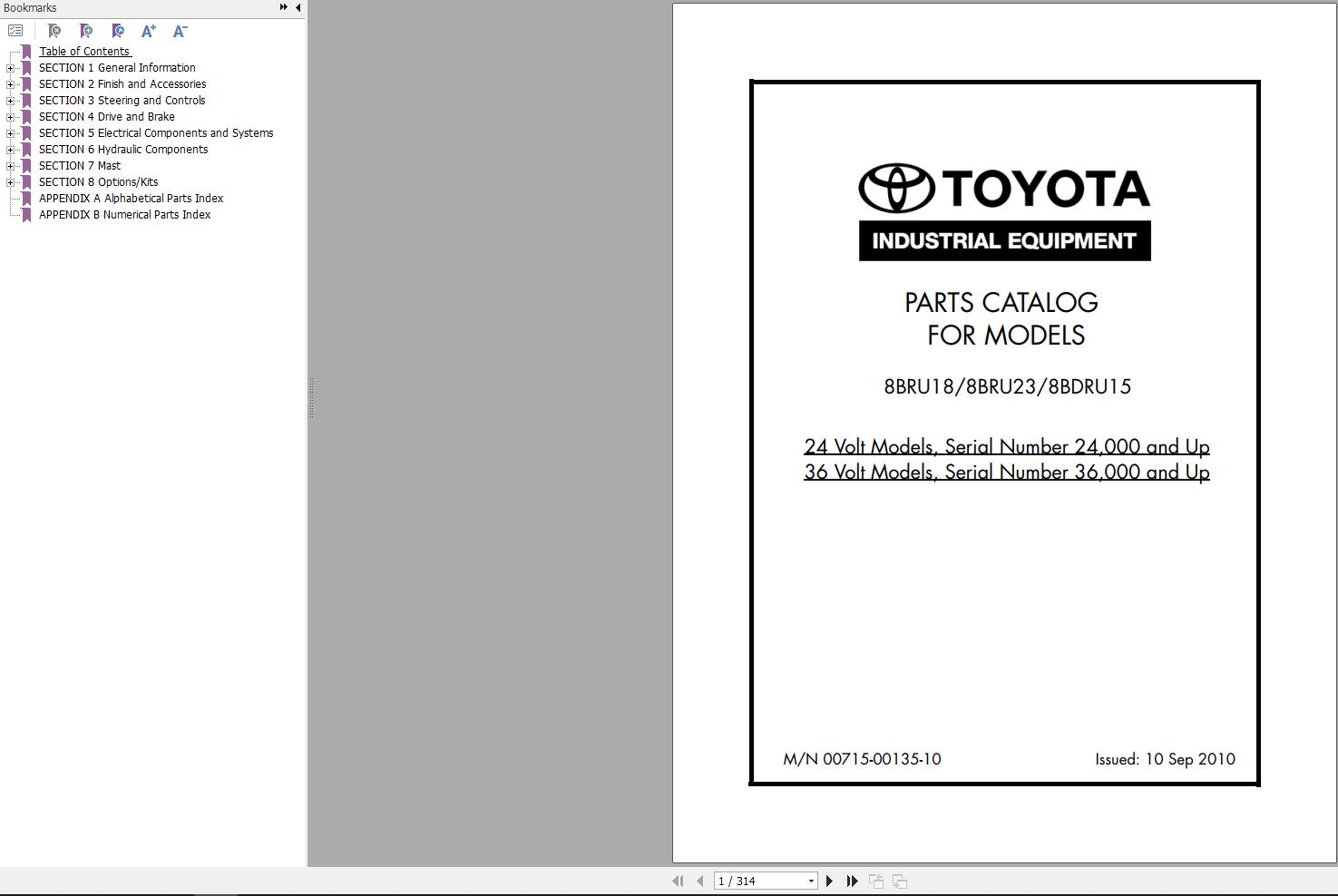Select SECTION 5 Electrical Components and Systems bookmark
Viewport: 1338px width, 896px height.
click(x=156, y=133)
